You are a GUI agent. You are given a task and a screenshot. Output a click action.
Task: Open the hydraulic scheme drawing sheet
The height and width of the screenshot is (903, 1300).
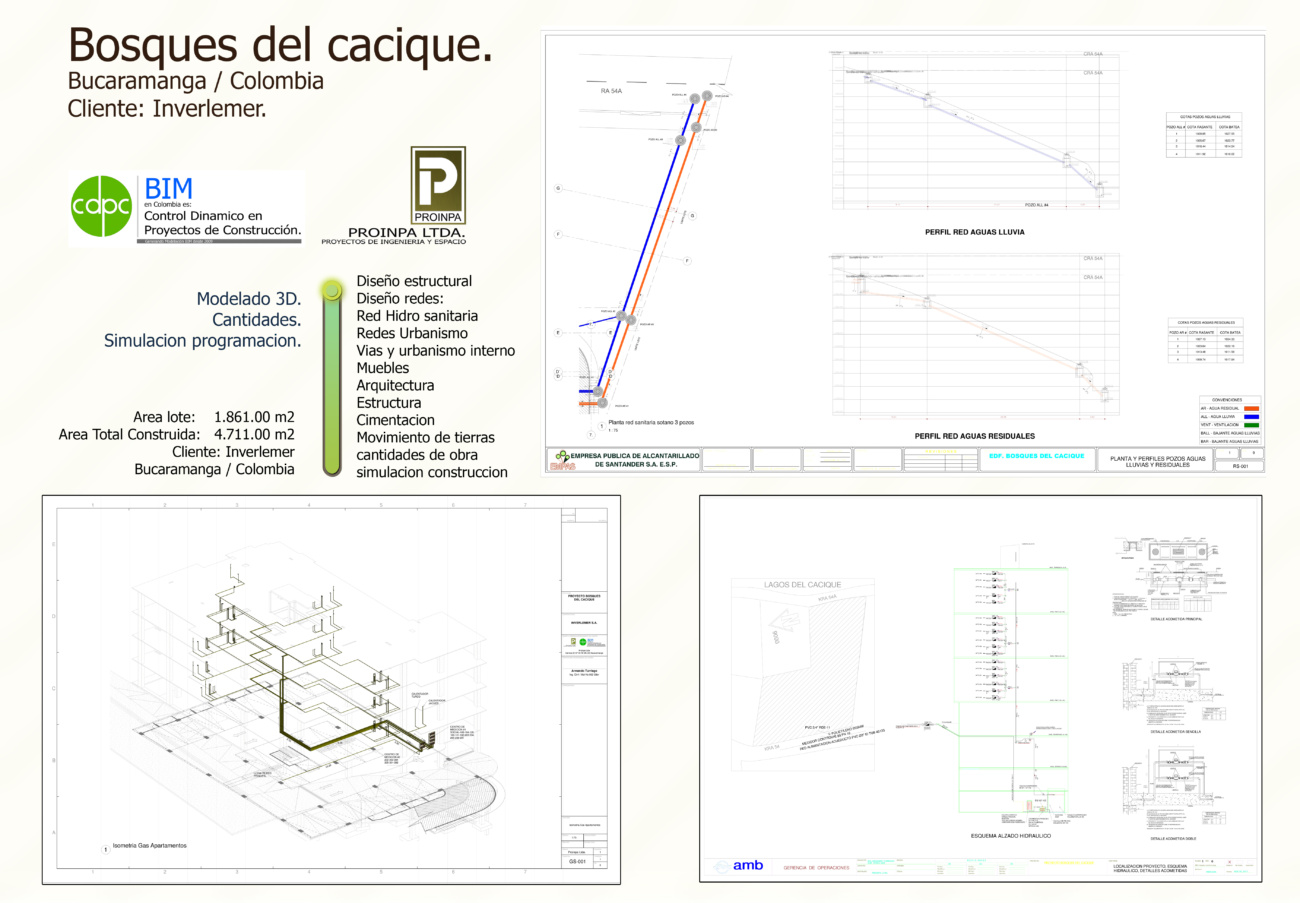pyautogui.click(x=981, y=688)
